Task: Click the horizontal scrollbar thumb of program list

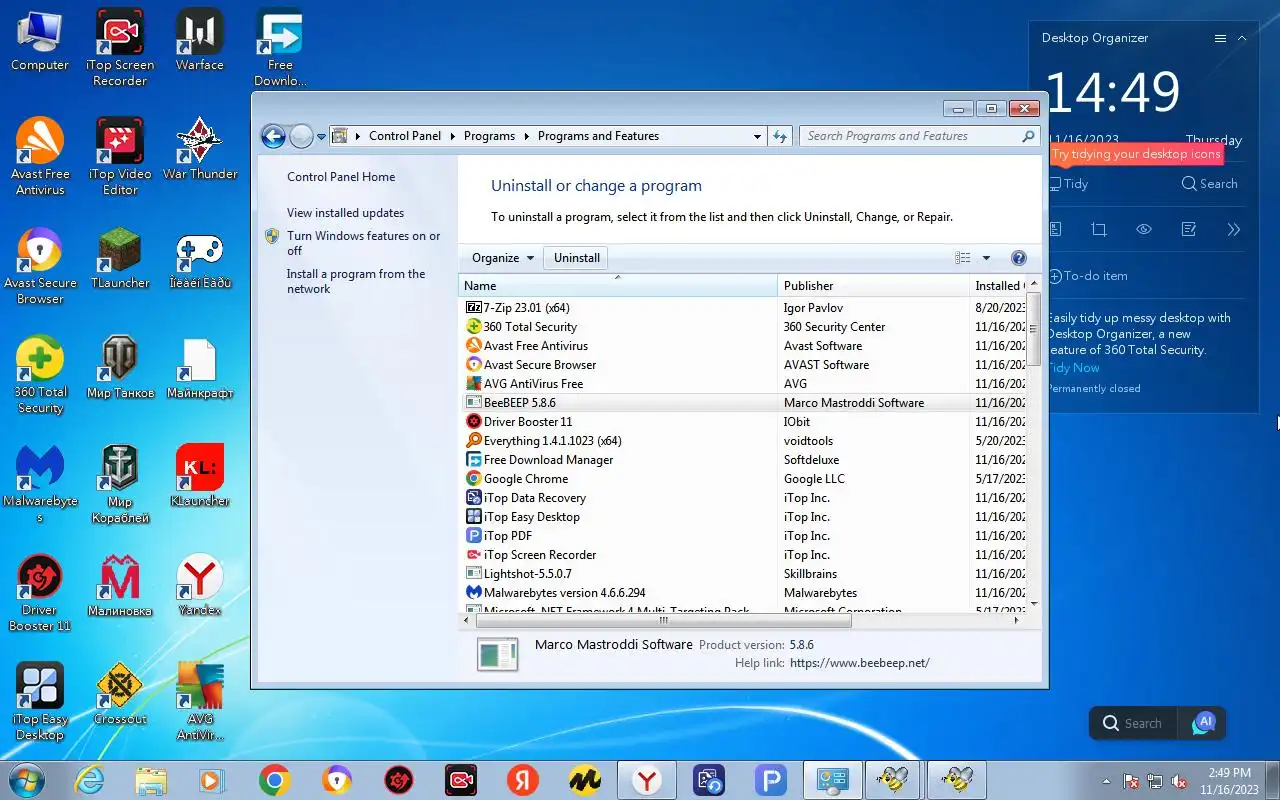Action: pyautogui.click(x=662, y=620)
